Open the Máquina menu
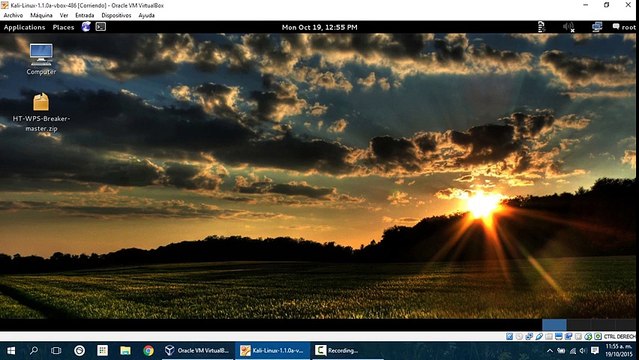This screenshot has width=639, height=360. [41, 15]
